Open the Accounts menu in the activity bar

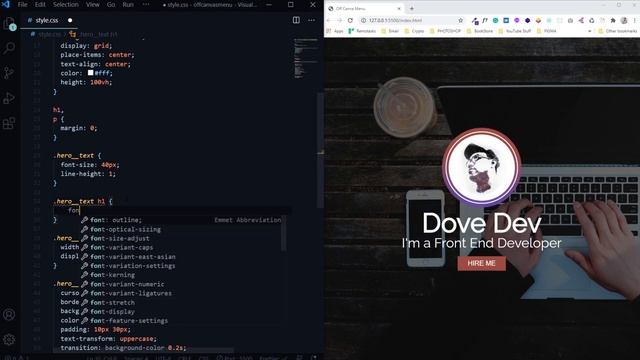[x=9, y=314]
